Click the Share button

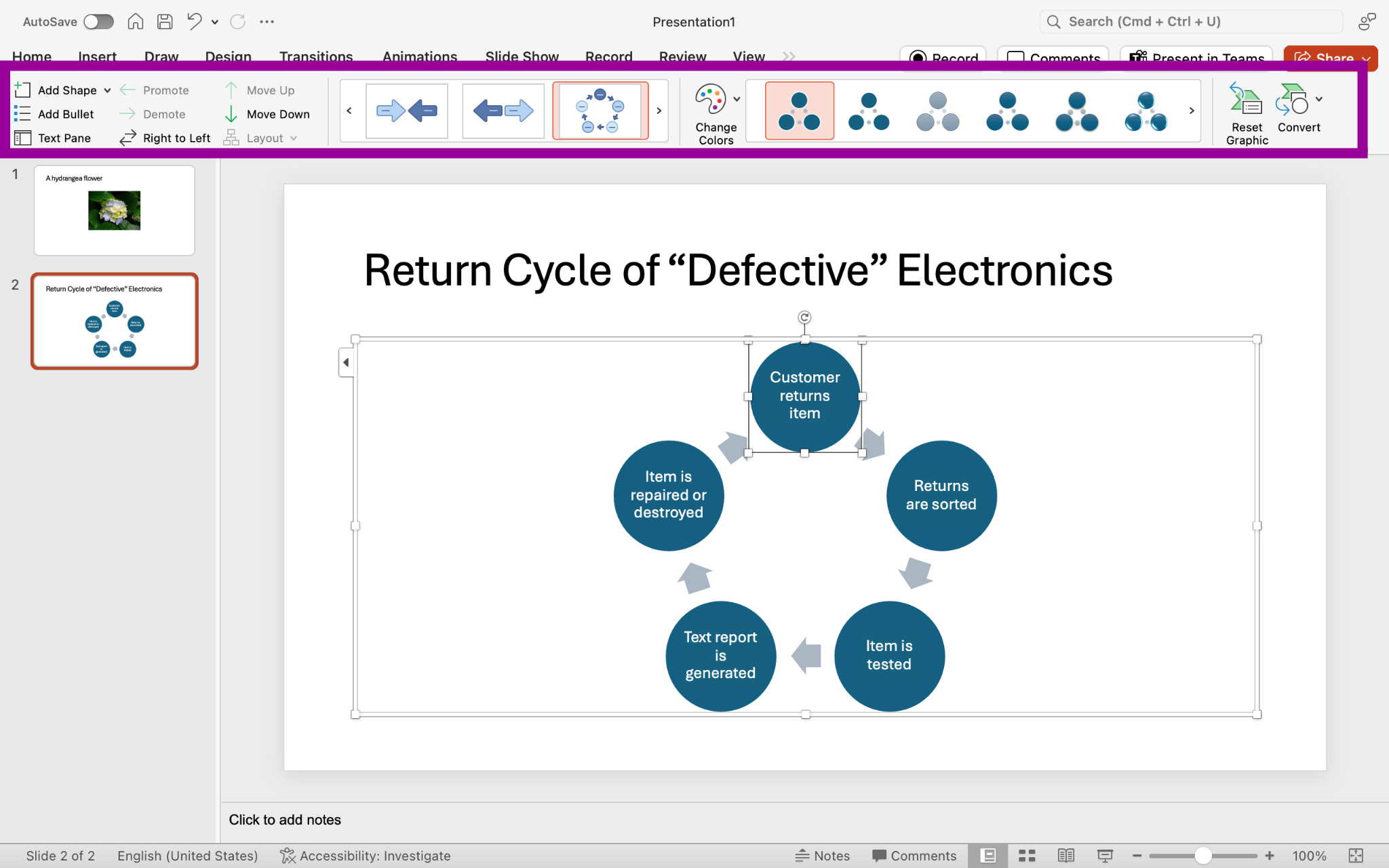pos(1324,57)
